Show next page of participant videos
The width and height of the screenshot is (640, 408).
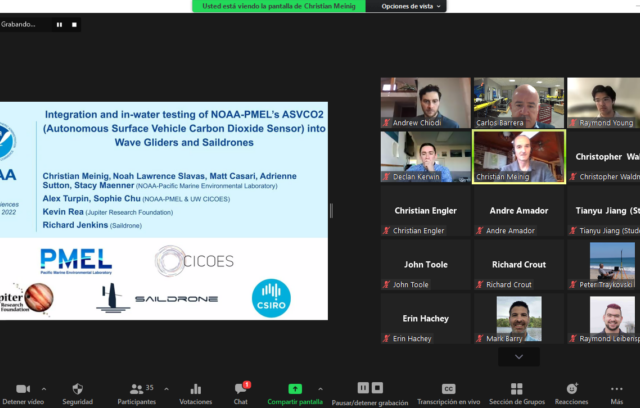(519, 357)
